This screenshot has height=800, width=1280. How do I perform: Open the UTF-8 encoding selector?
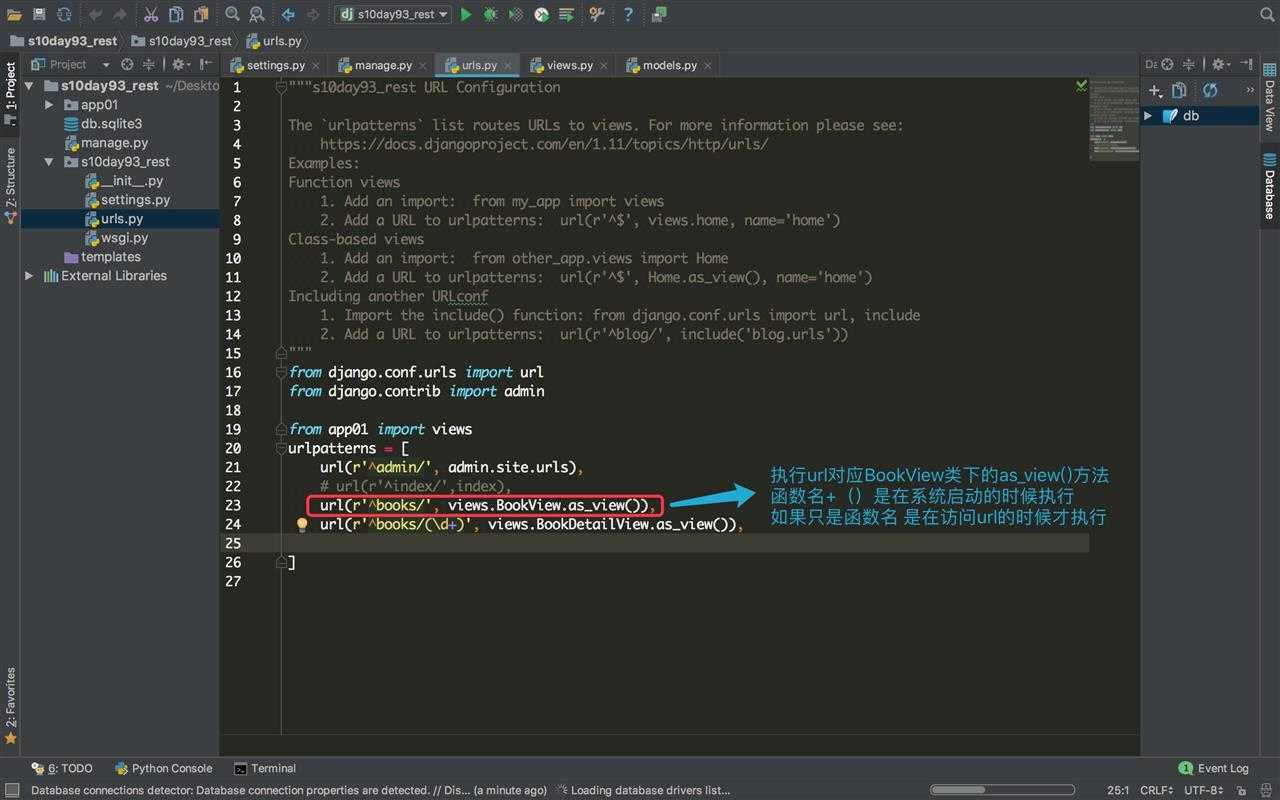coord(1205,790)
